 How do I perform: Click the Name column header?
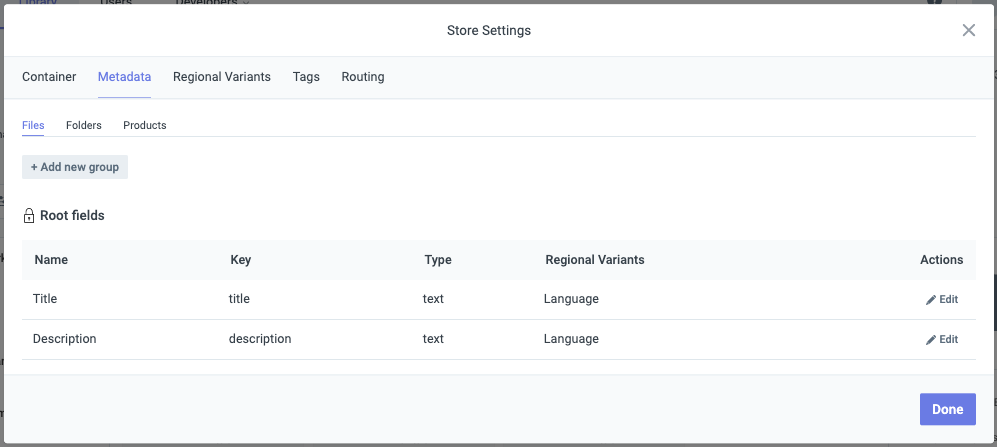tap(51, 260)
